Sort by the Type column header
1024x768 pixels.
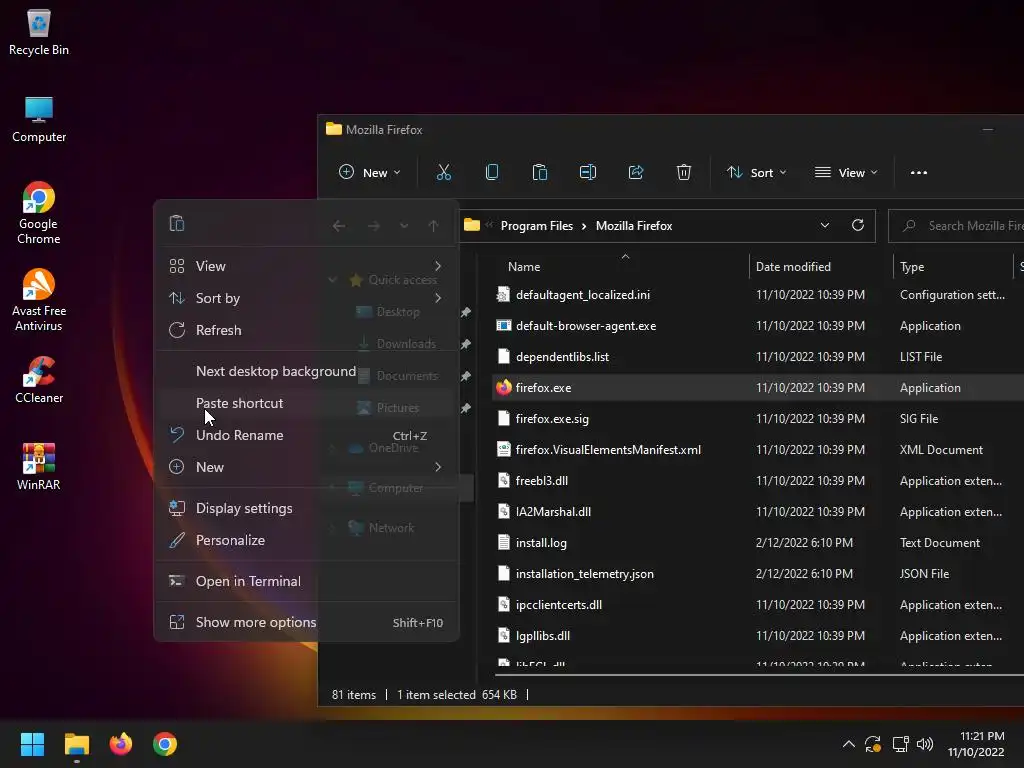click(x=912, y=266)
